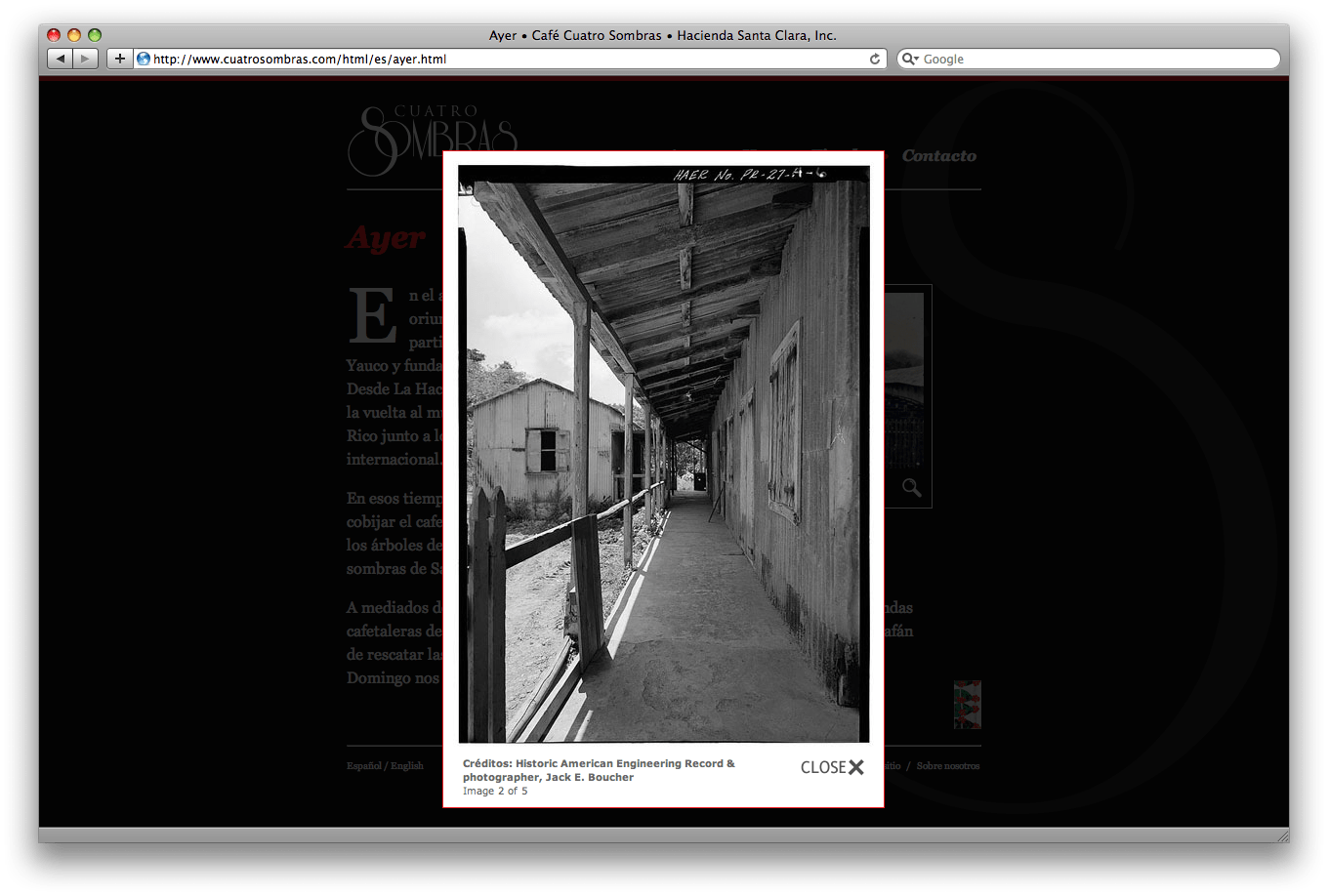Click the black-and-white hacienda porch photo
This screenshot has width=1328, height=896.
tap(663, 454)
